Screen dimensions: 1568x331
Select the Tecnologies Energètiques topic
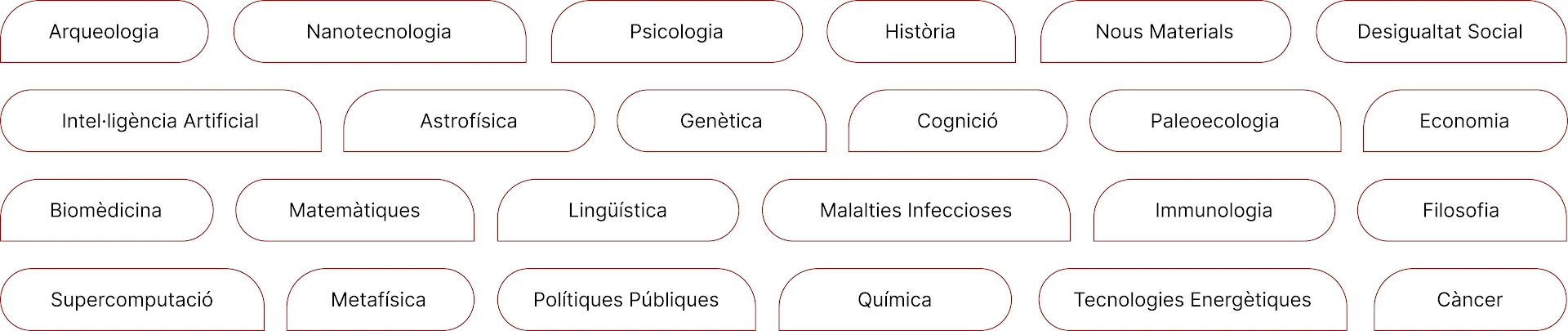1192,300
